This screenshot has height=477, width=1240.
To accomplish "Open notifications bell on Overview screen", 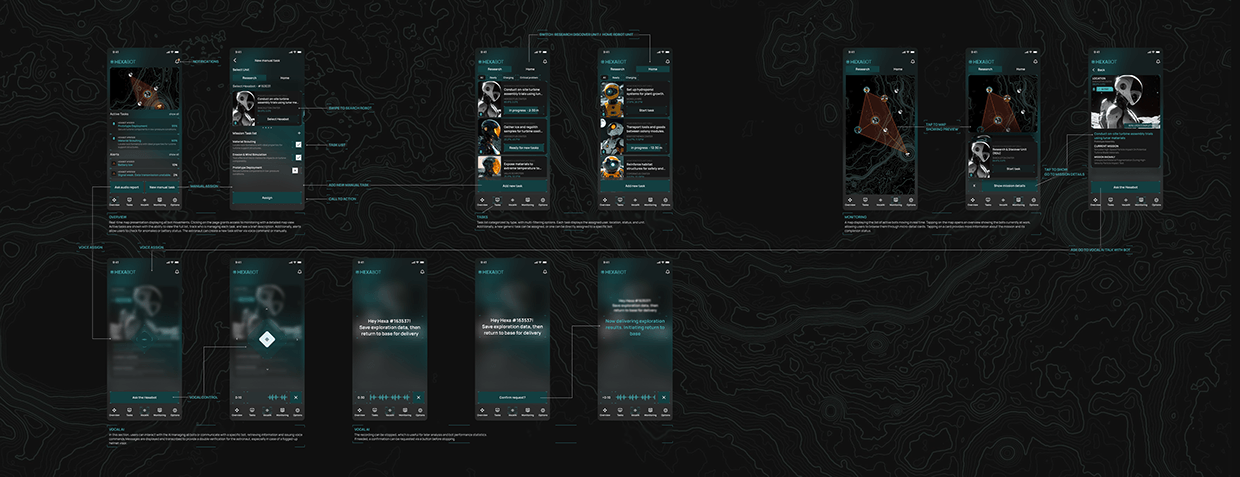I will point(177,61).
